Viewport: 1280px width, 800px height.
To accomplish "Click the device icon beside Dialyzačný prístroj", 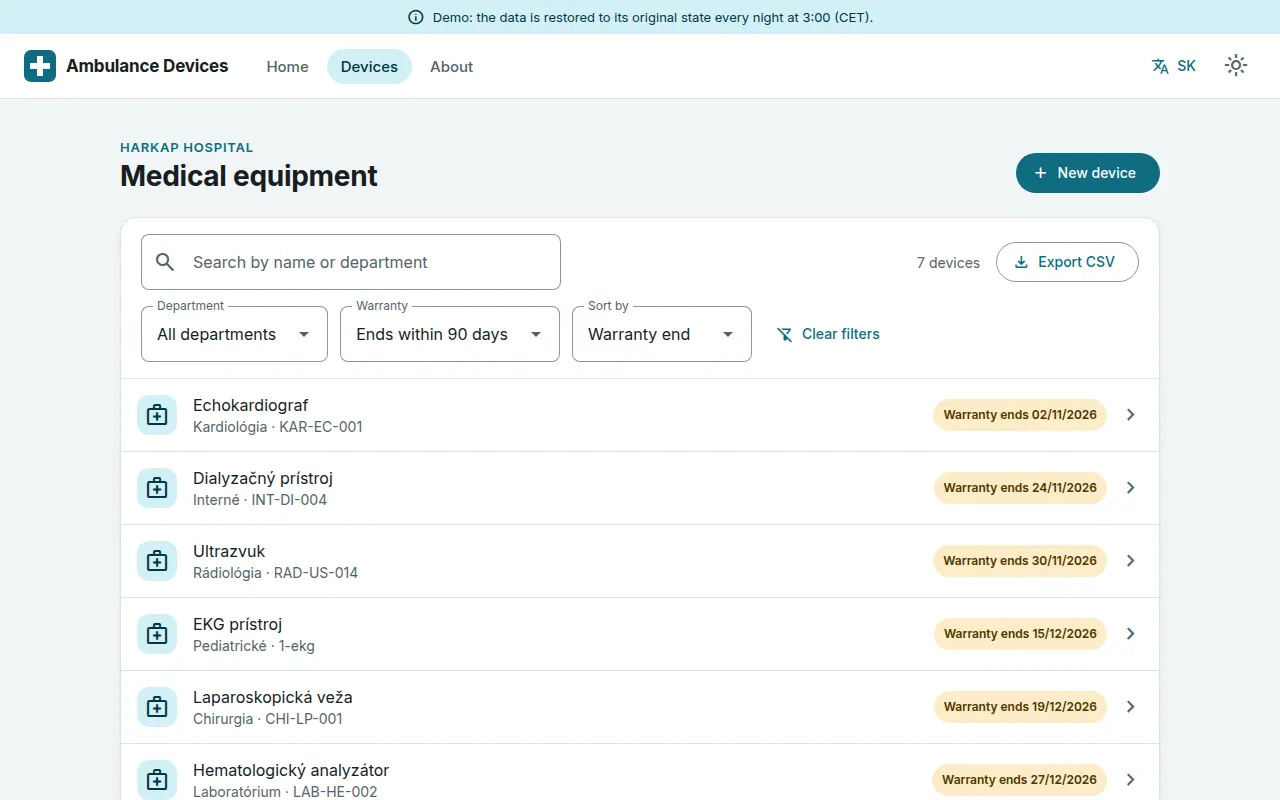I will 157,488.
